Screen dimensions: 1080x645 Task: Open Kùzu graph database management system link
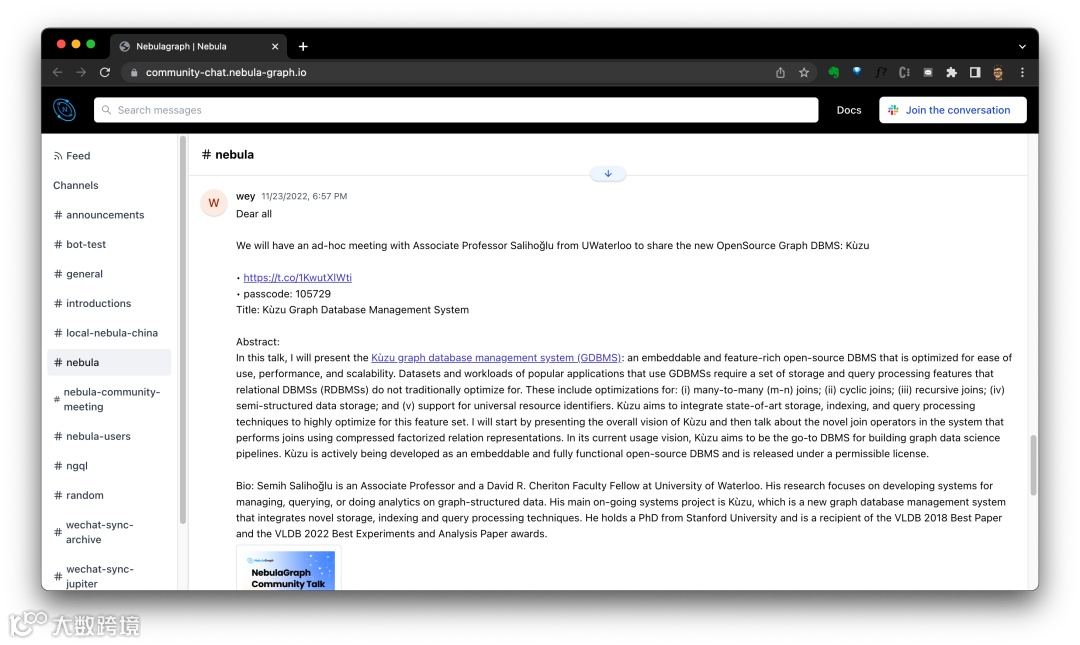[x=496, y=358]
